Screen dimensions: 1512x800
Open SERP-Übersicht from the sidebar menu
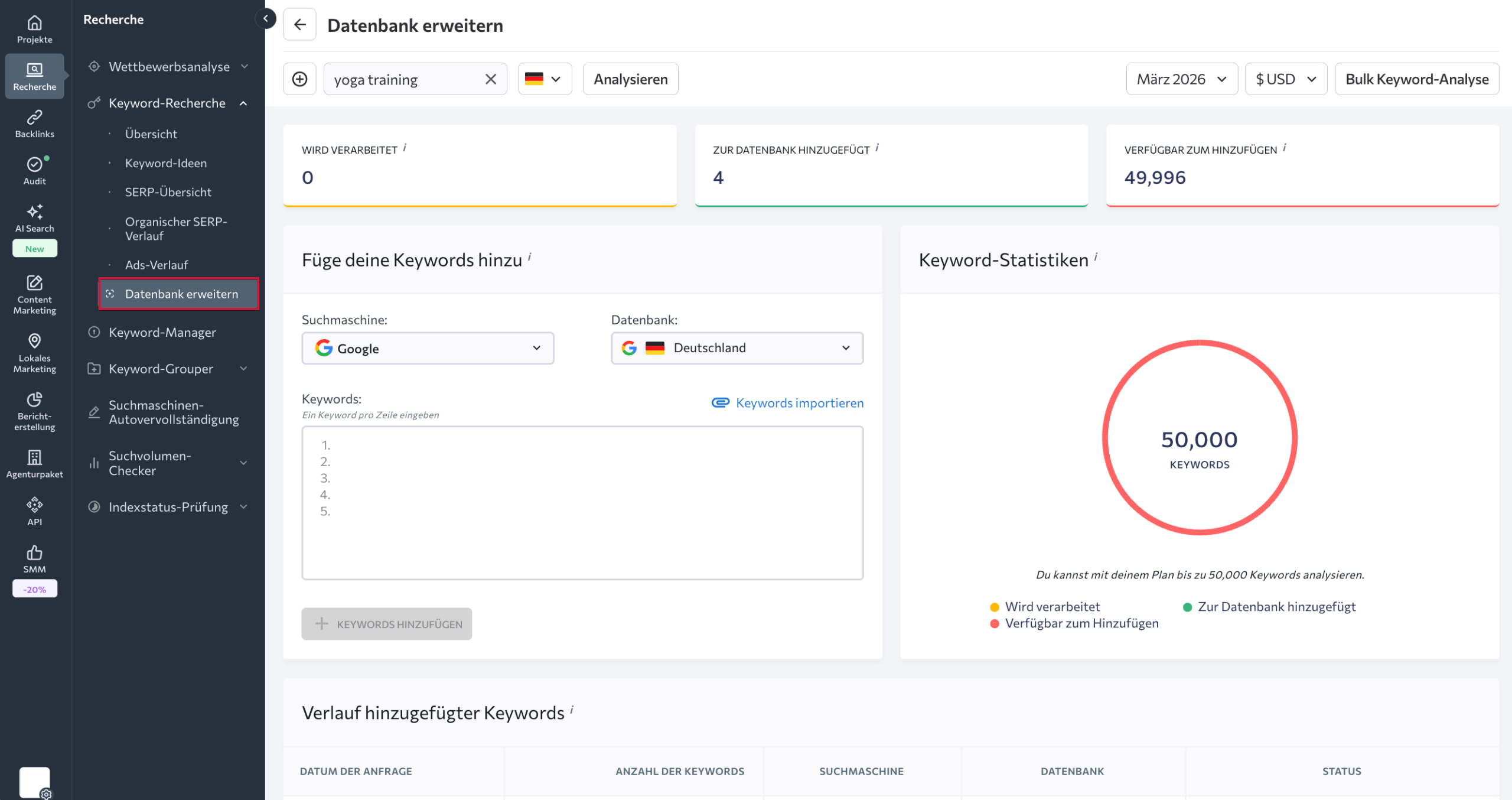[x=168, y=191]
